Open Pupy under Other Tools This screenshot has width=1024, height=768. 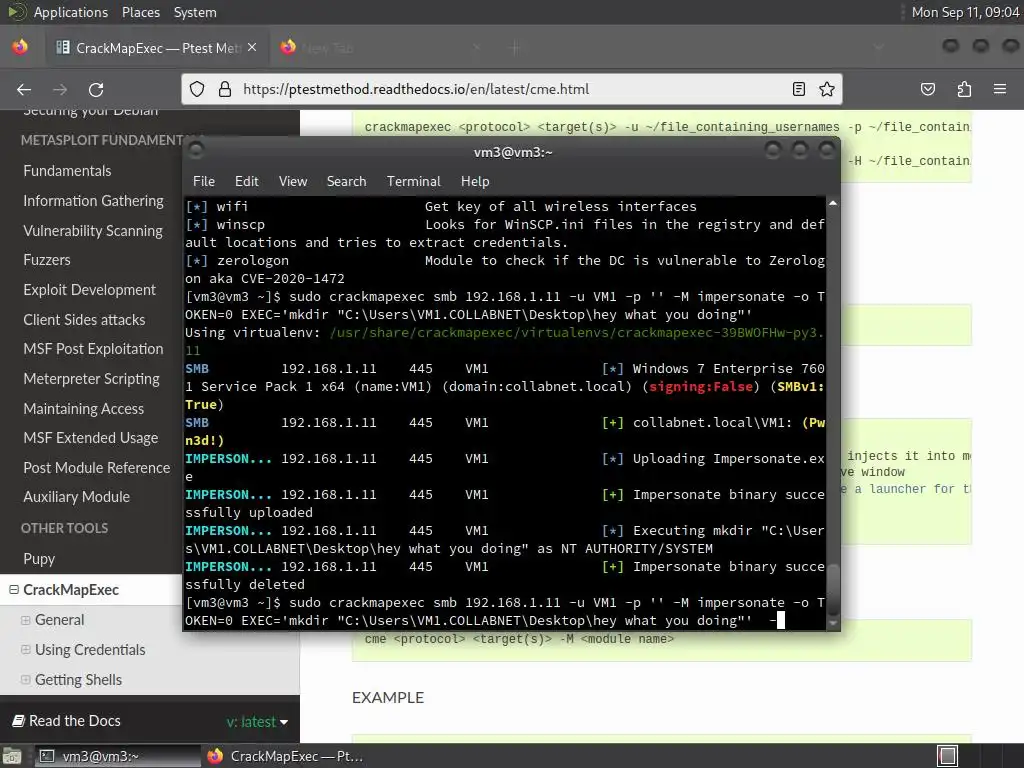39,559
